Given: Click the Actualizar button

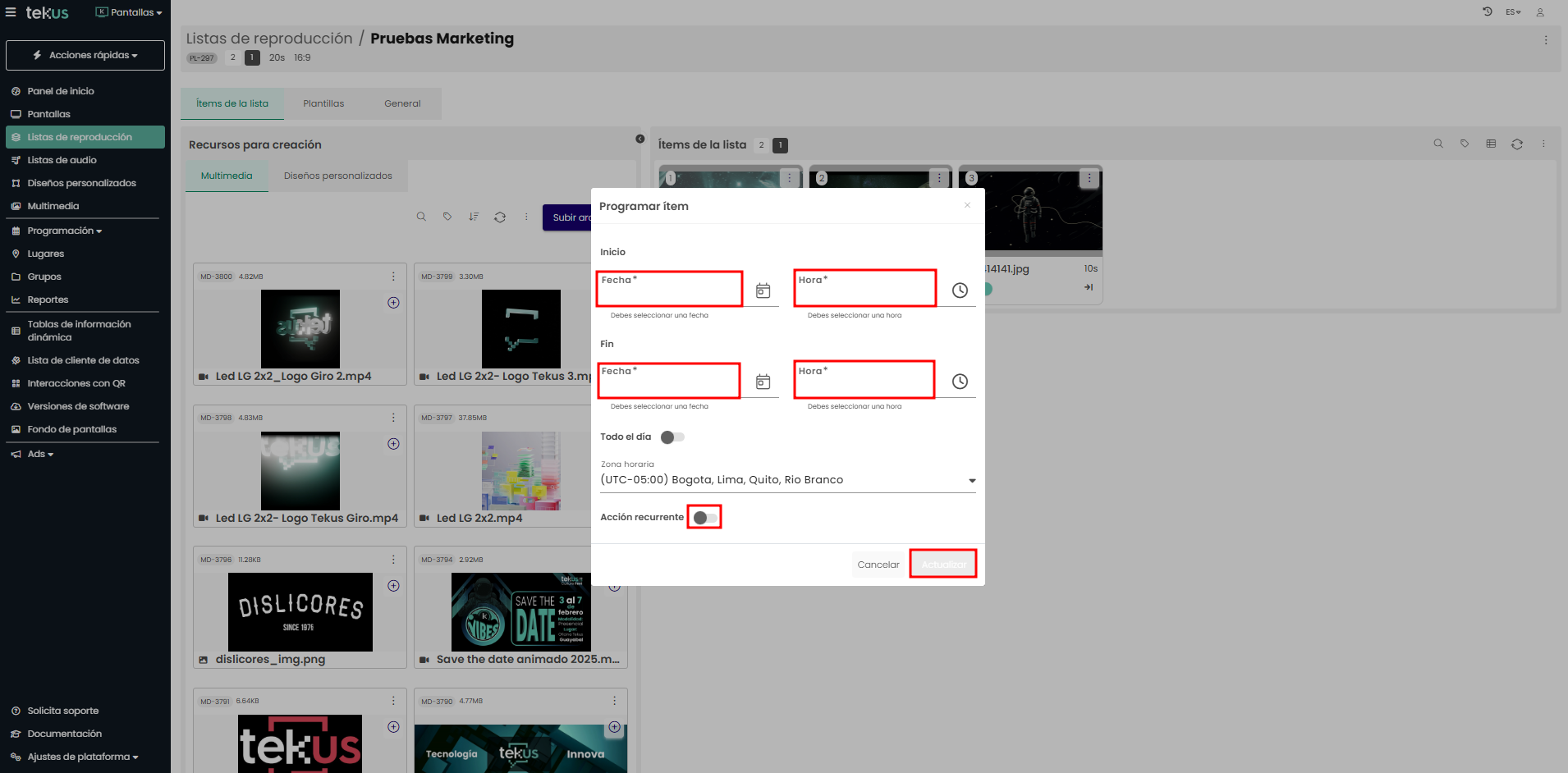Looking at the screenshot, I should pyautogui.click(x=942, y=564).
